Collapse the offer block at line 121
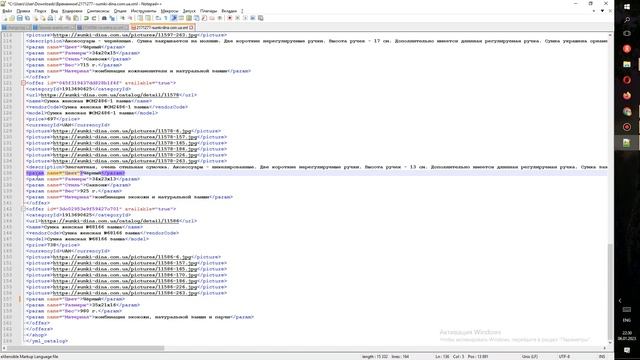 pyautogui.click(x=23, y=83)
